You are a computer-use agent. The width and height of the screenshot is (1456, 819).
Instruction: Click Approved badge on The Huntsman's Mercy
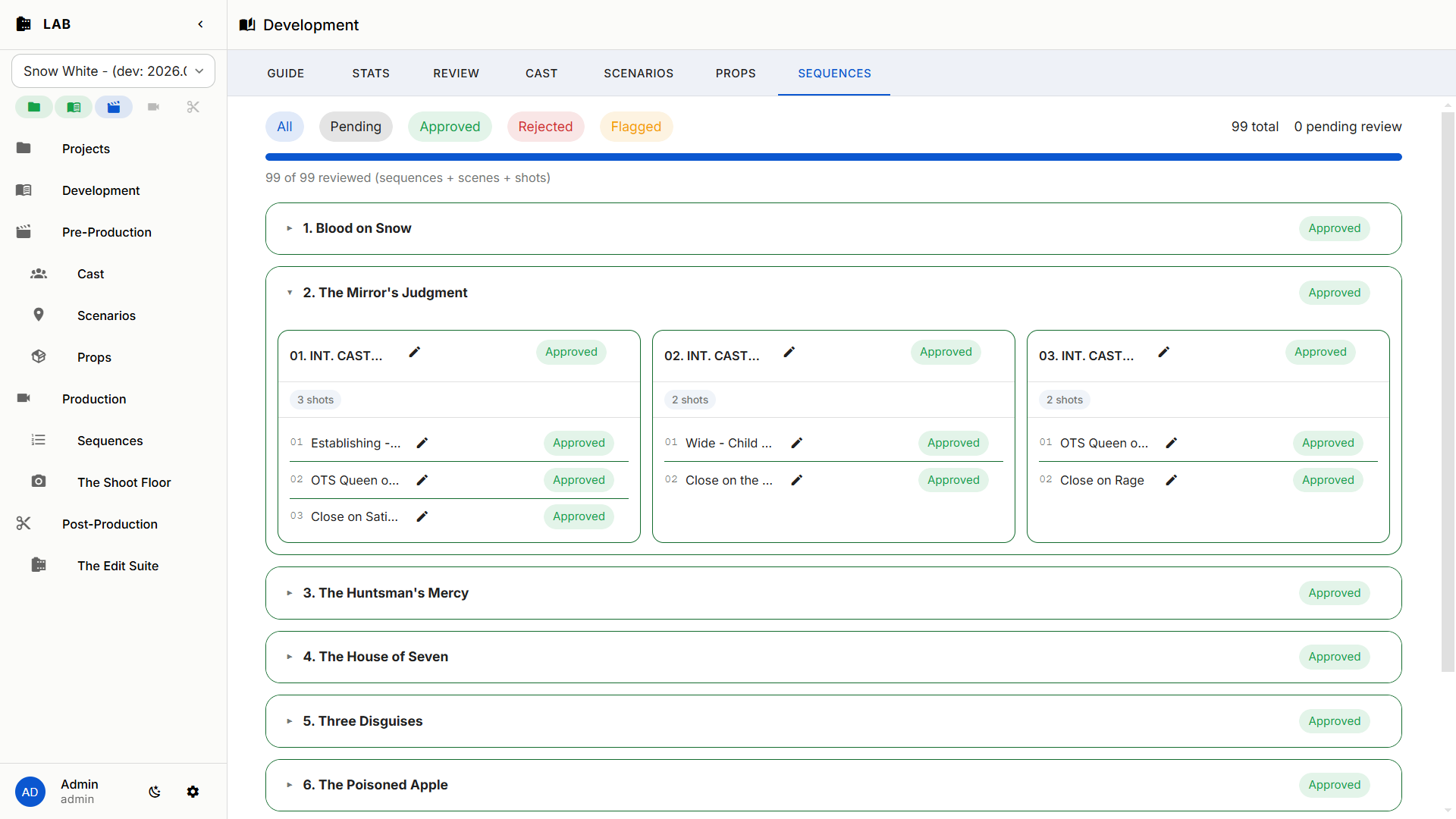pos(1334,593)
